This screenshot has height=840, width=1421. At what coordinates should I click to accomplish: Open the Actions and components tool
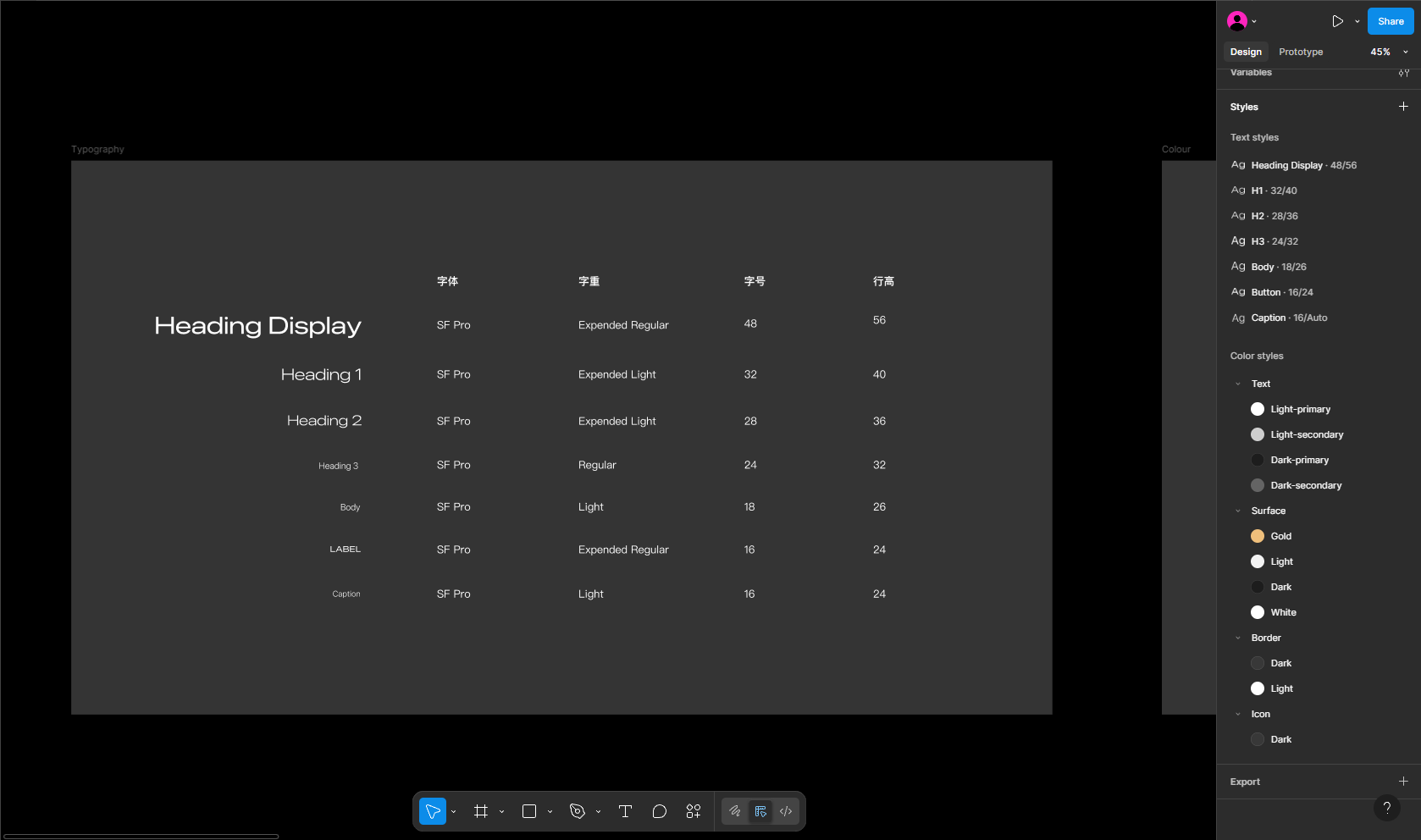694,811
